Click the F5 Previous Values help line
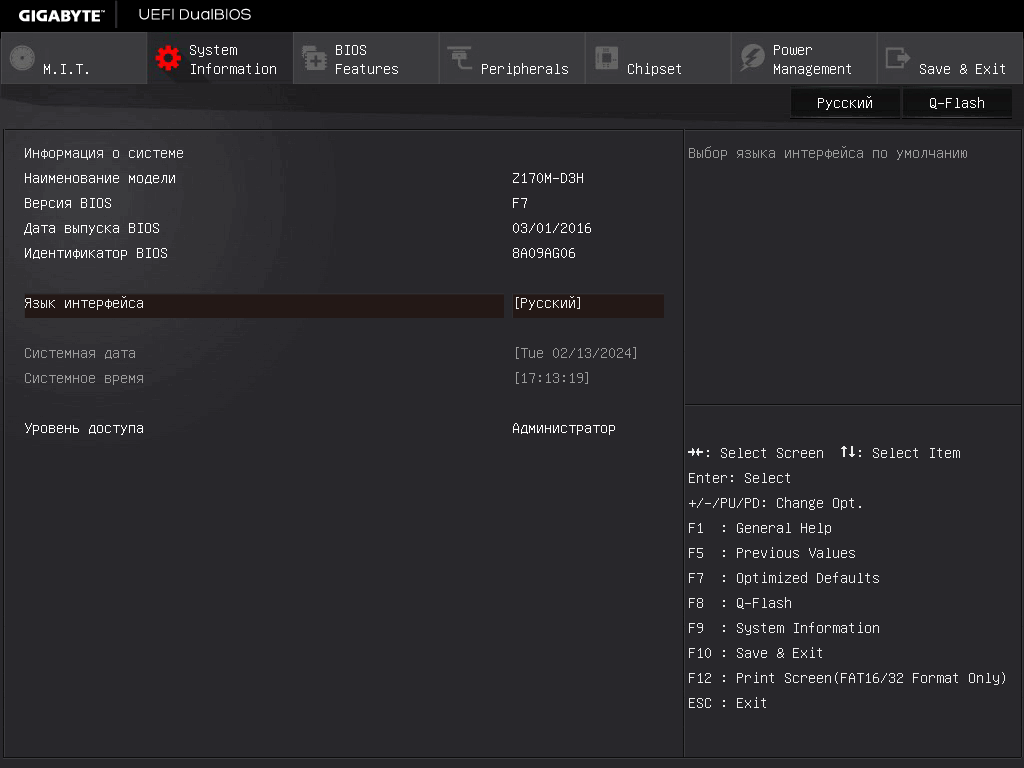This screenshot has width=1024, height=768. click(771, 553)
